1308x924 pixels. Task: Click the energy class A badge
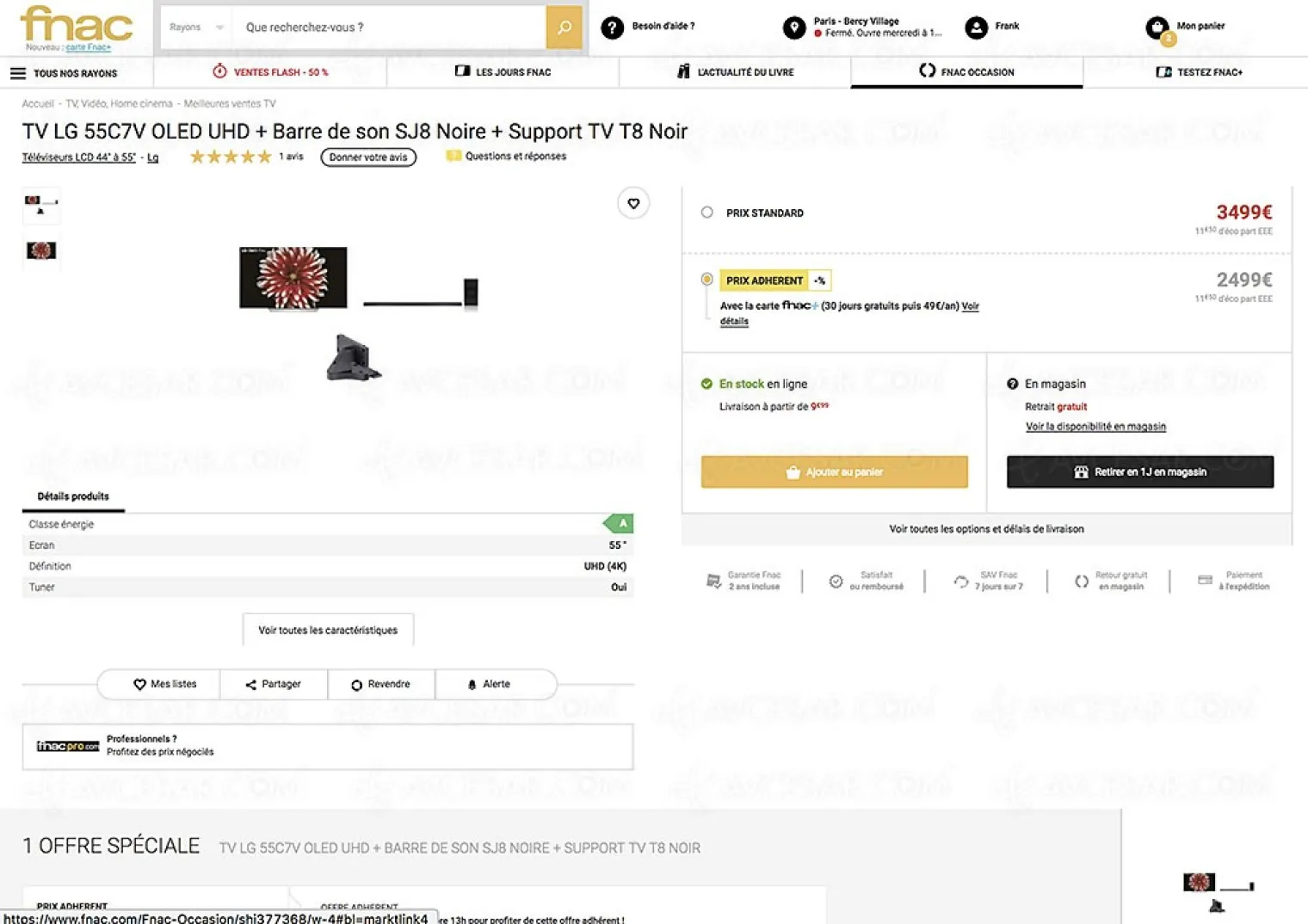[x=619, y=523]
